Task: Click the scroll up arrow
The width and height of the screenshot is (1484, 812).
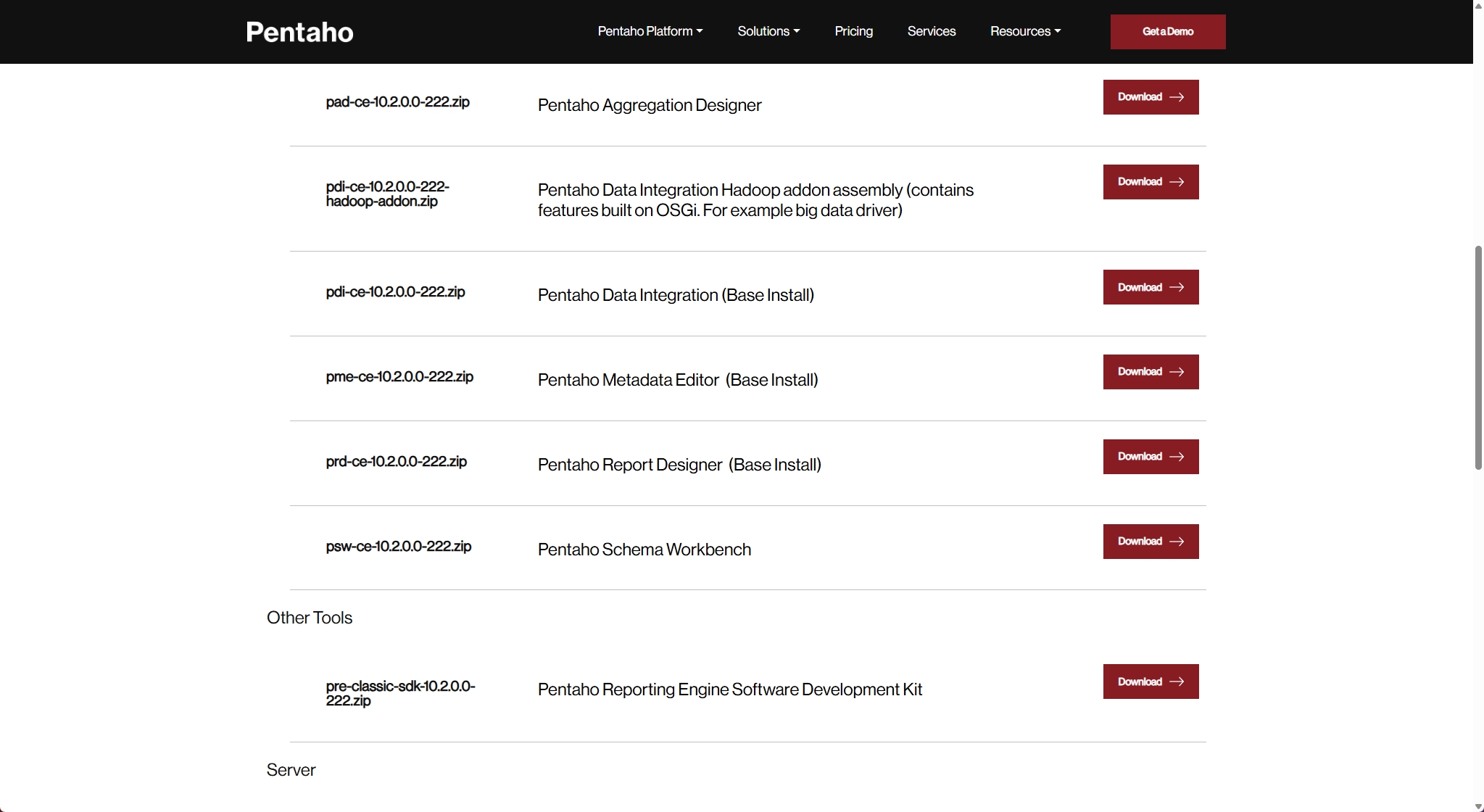Action: [1478, 6]
